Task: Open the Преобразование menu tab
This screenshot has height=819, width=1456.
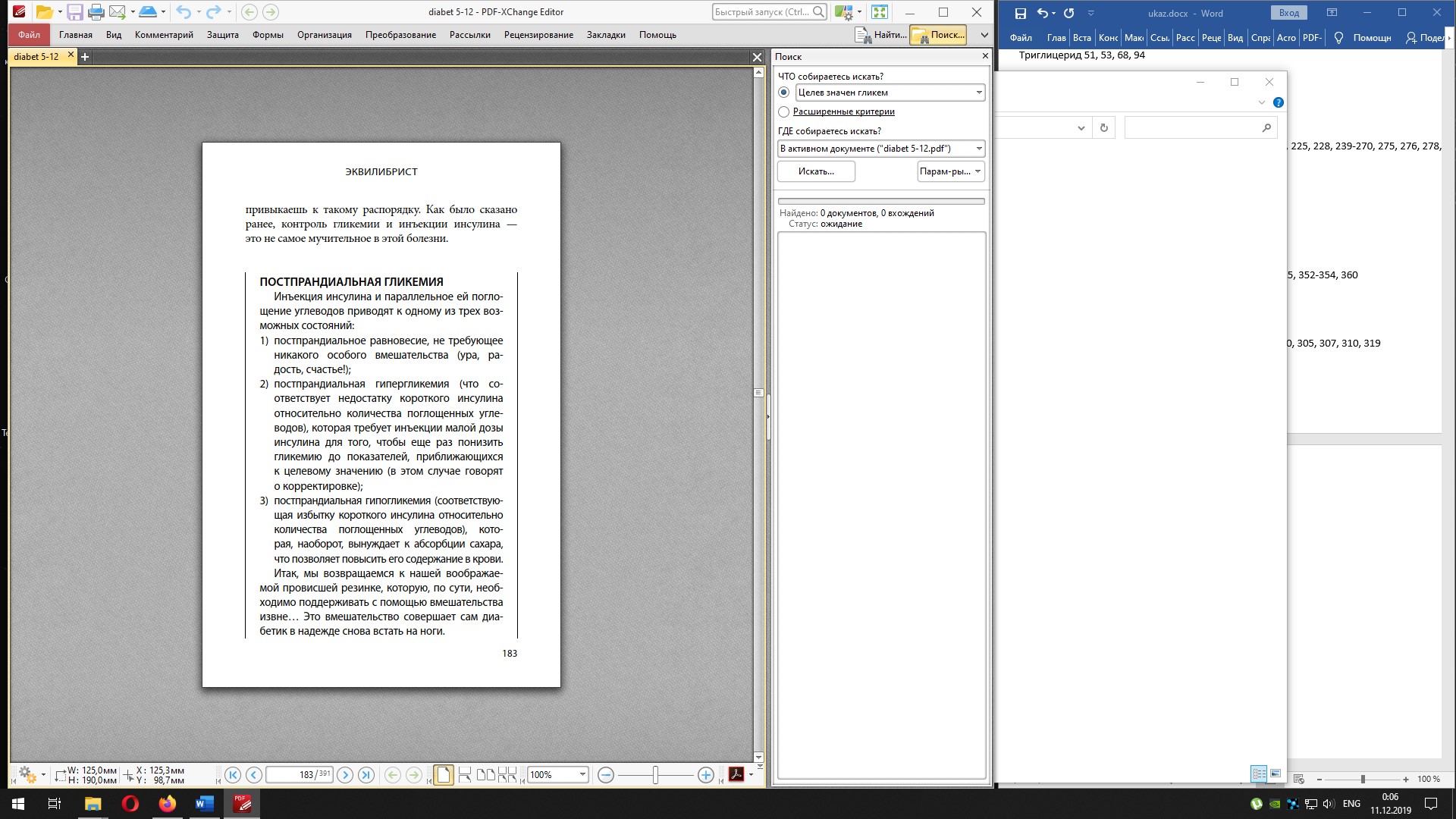Action: coord(400,35)
